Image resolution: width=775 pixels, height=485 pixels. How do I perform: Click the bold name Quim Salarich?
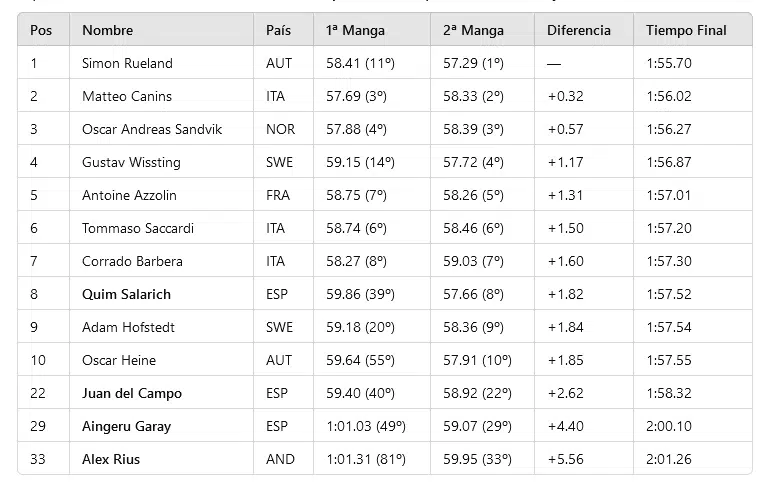[126, 294]
